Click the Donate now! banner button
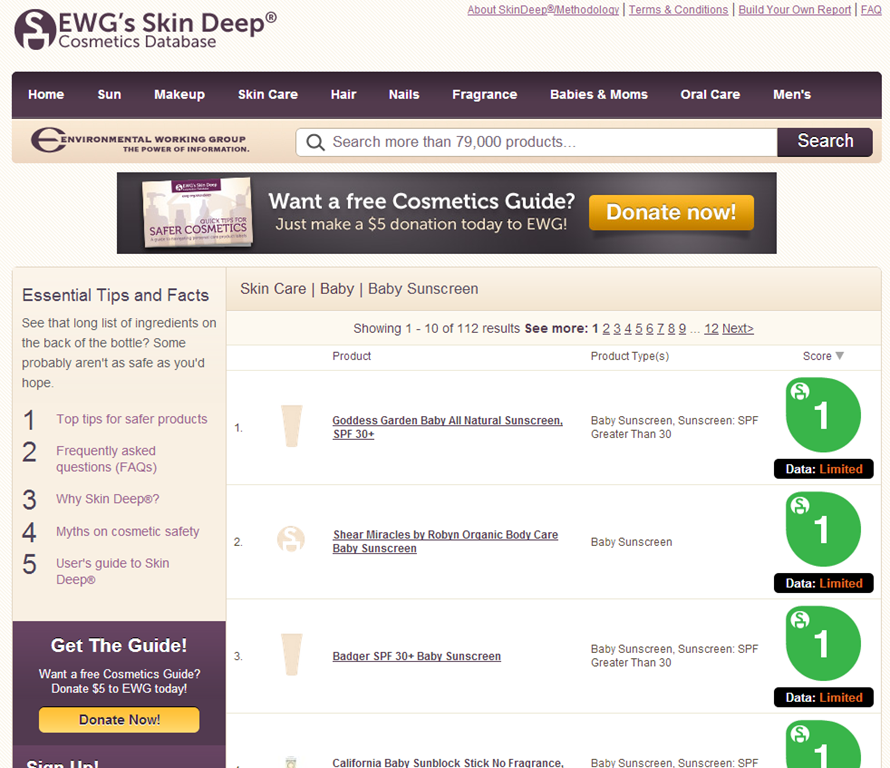This screenshot has width=890, height=768. [x=671, y=212]
